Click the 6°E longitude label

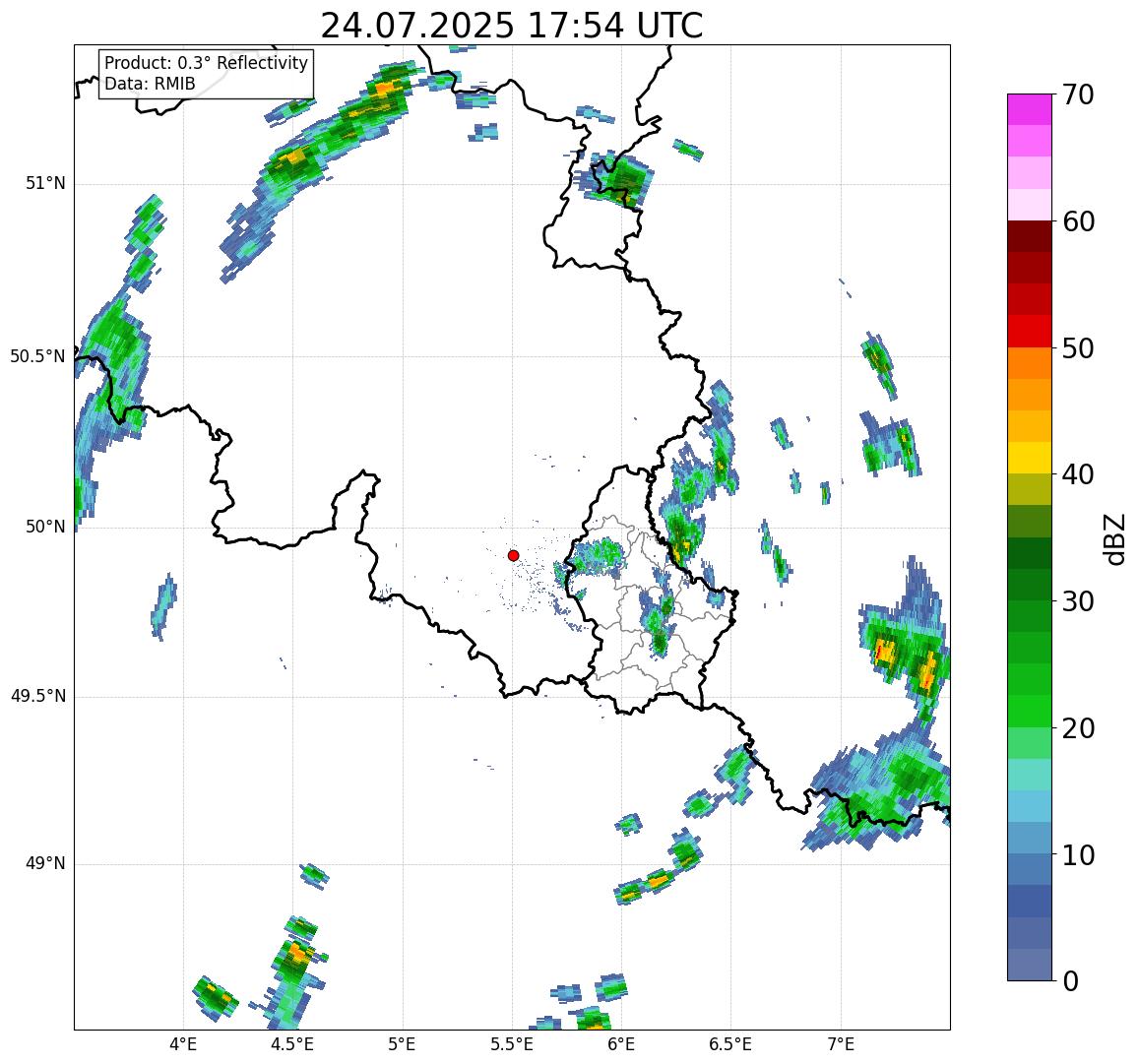(622, 1044)
